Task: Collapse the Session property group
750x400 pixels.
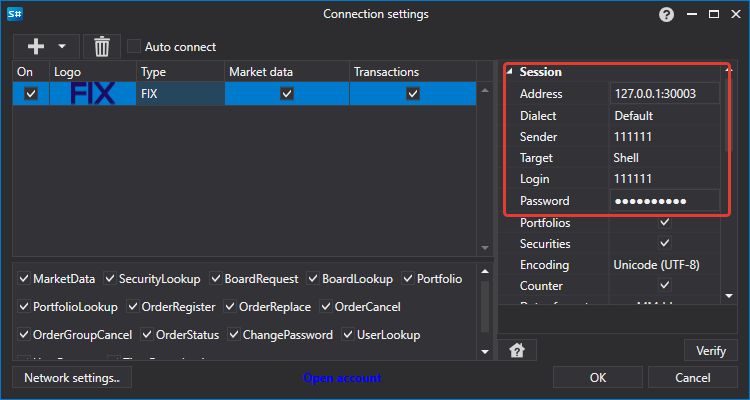Action: (509, 72)
